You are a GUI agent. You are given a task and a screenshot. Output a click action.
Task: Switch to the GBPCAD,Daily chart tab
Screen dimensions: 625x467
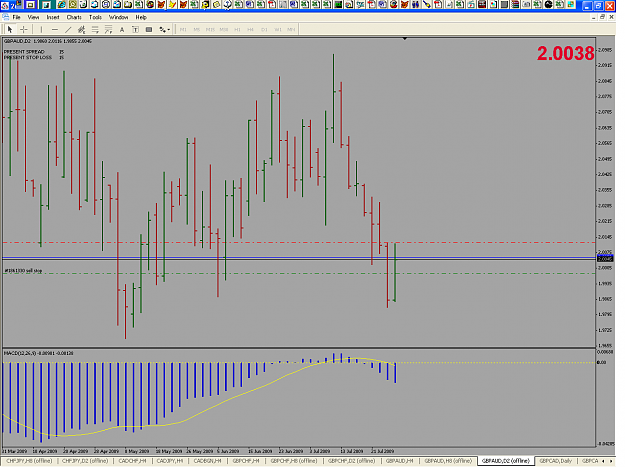[x=555, y=461]
